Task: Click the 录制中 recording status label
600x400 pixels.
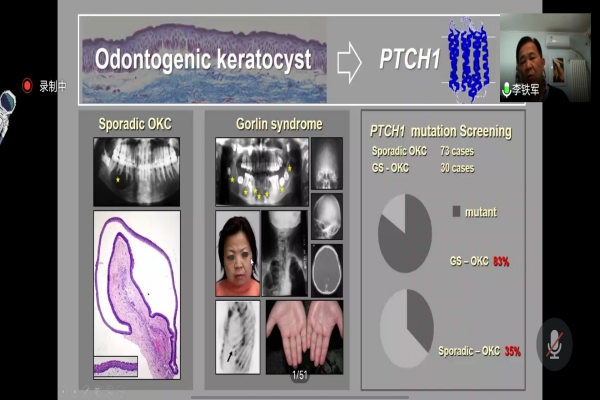Action: [x=53, y=86]
